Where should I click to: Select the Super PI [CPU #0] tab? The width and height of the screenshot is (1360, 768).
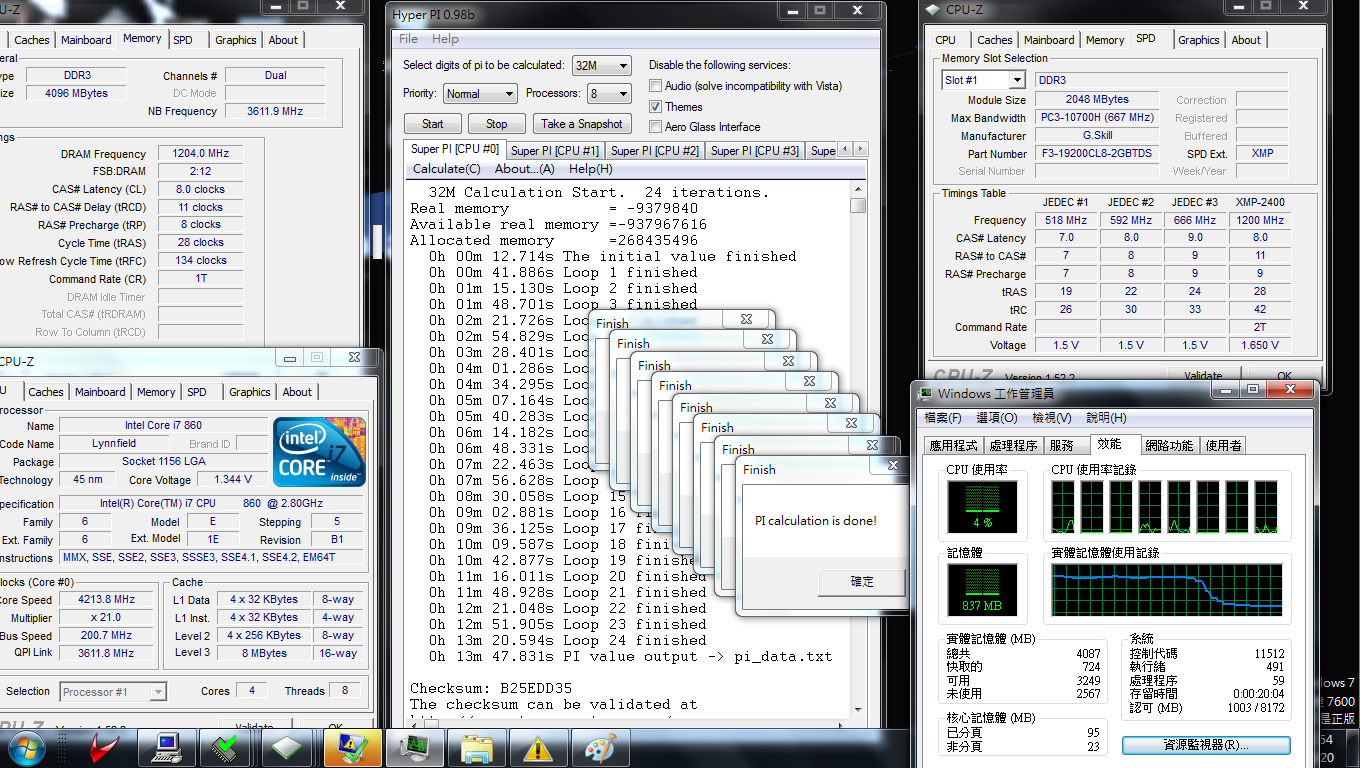[455, 149]
